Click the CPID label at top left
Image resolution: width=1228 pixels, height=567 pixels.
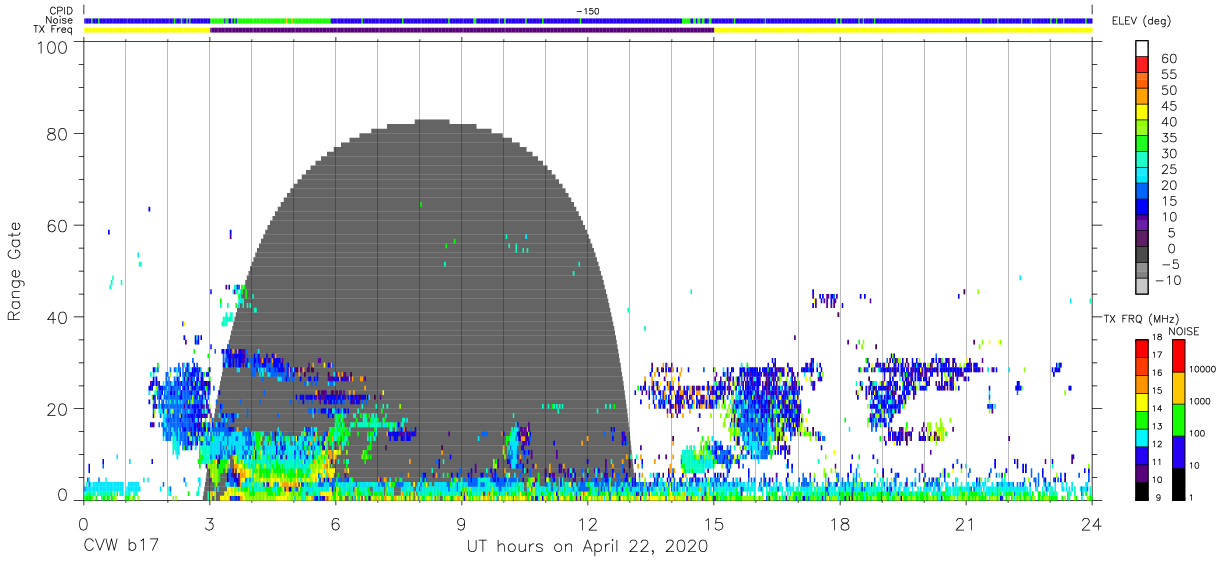62,10
